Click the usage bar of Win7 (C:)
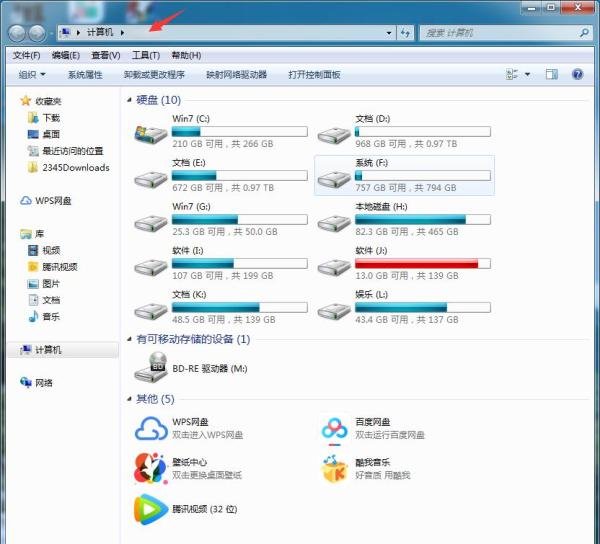Viewport: 600px width, 544px height. tap(240, 132)
